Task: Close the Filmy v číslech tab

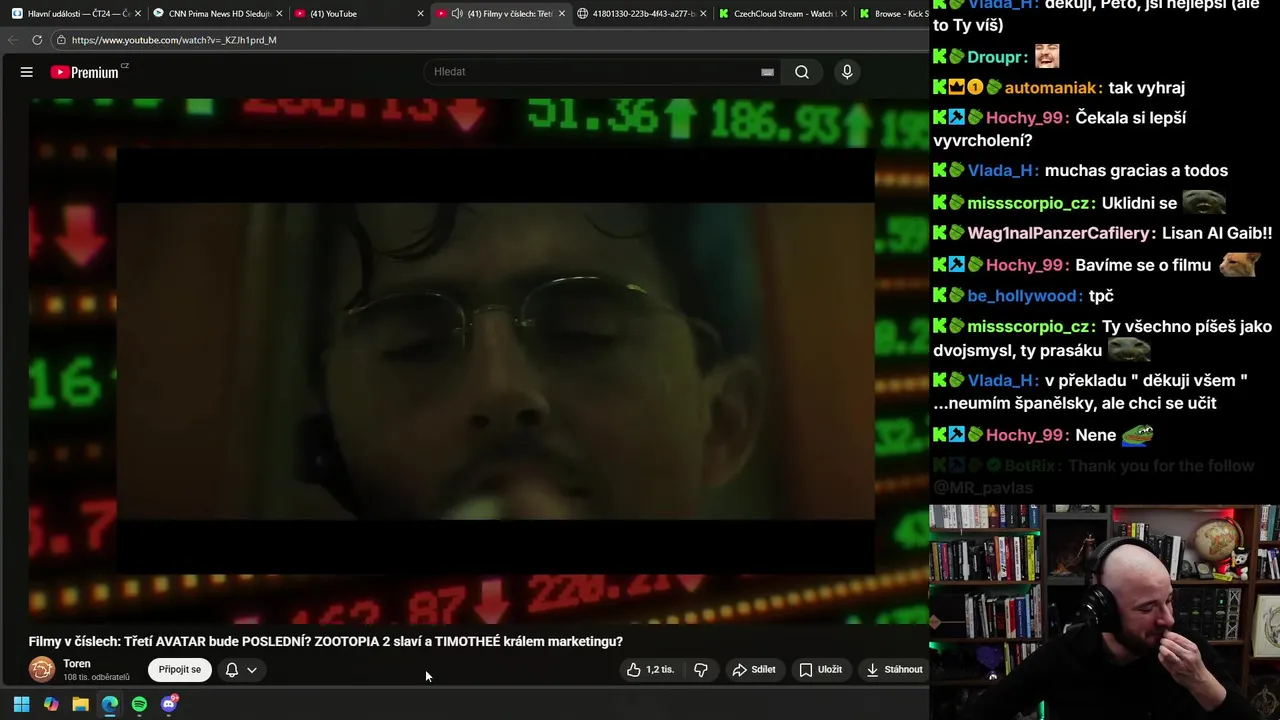Action: (x=562, y=14)
